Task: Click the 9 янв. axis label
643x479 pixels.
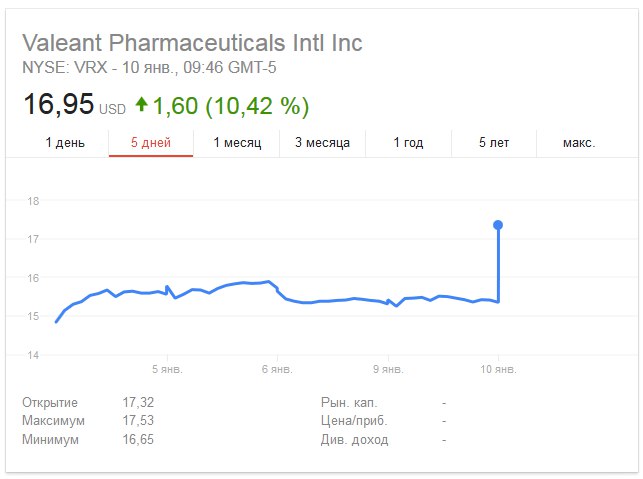Action: click(x=388, y=369)
